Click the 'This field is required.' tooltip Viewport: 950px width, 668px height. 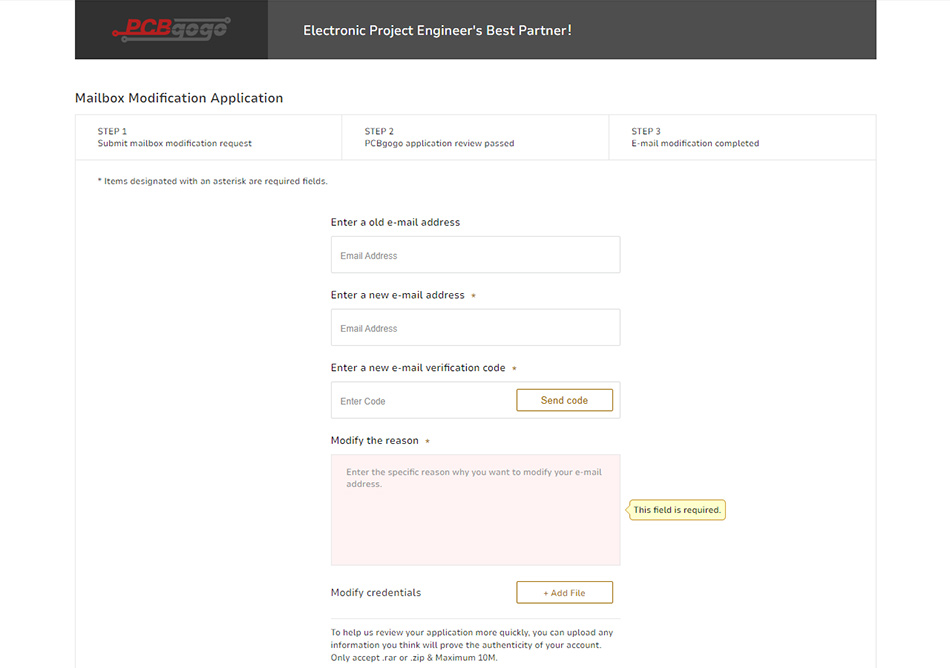click(677, 510)
